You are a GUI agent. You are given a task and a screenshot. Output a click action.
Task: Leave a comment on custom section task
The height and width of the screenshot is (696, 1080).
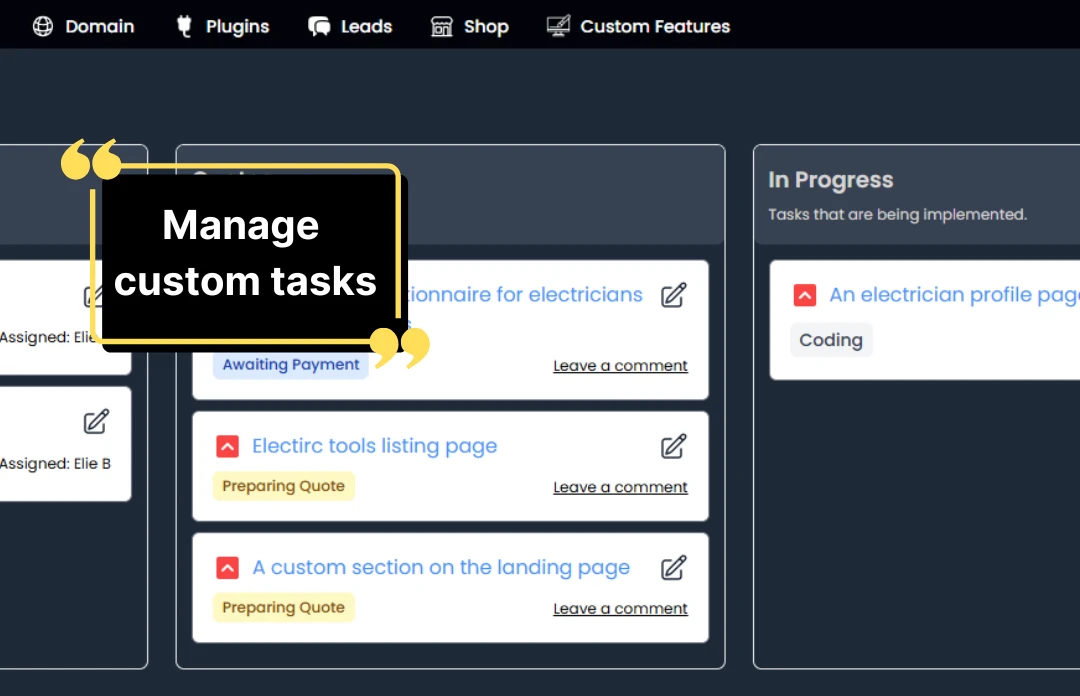pos(620,608)
